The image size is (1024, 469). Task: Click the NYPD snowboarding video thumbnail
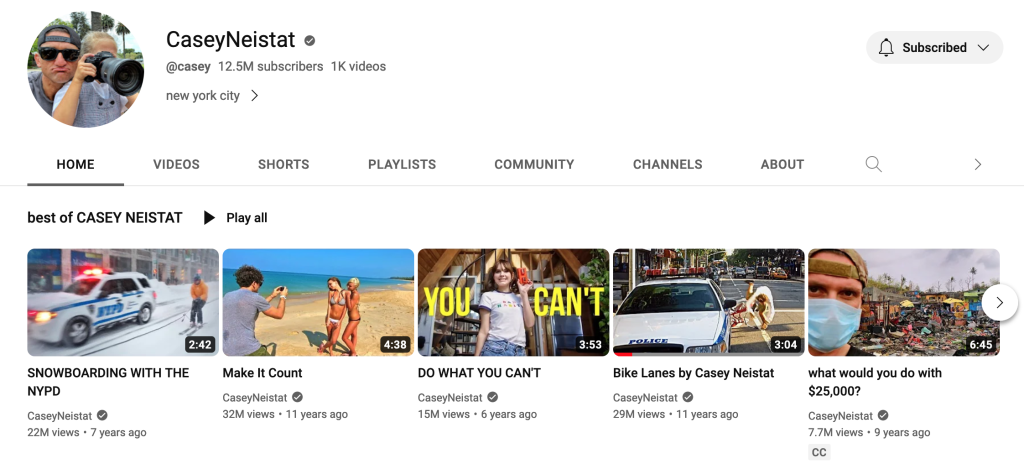[123, 302]
